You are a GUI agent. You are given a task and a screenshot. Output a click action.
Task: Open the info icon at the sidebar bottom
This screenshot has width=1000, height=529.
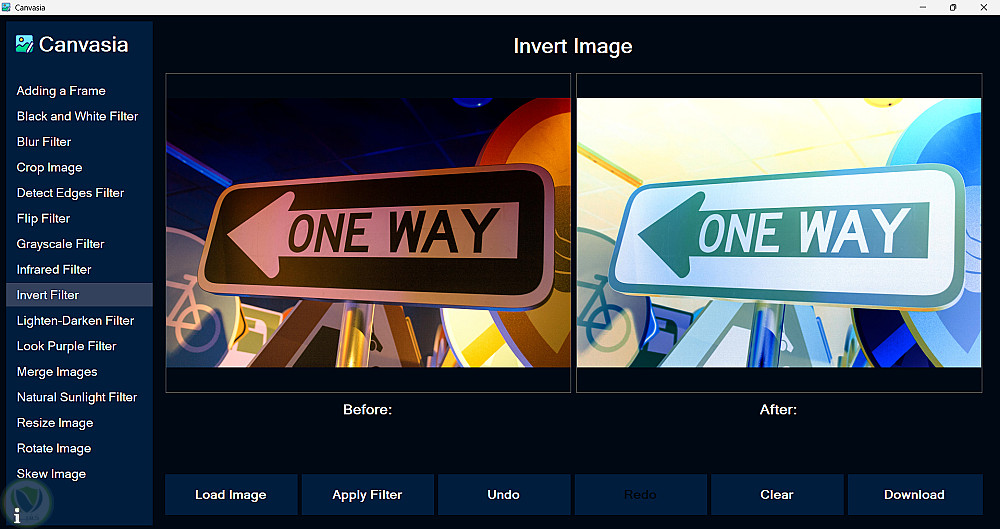17,516
